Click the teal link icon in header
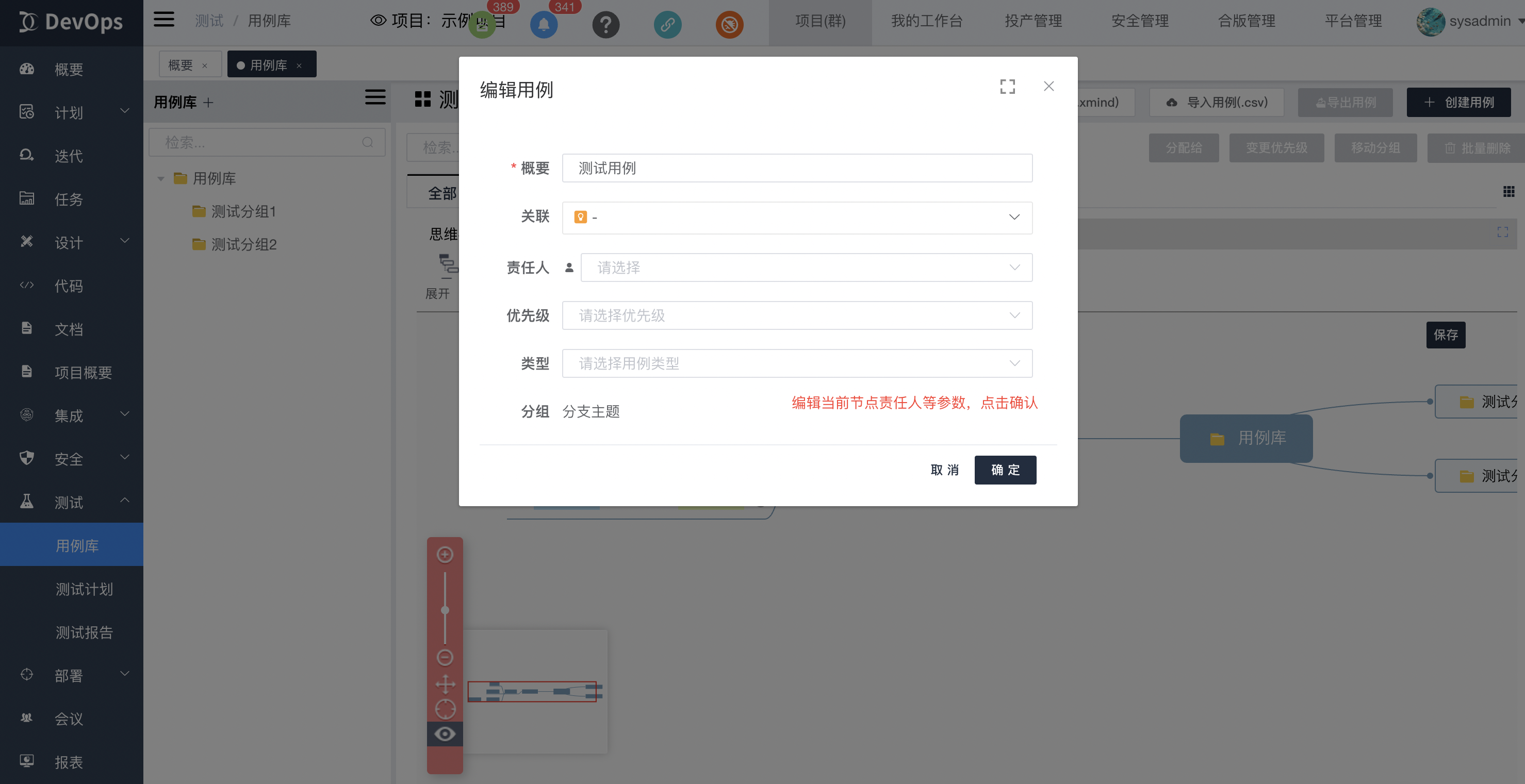 point(667,25)
